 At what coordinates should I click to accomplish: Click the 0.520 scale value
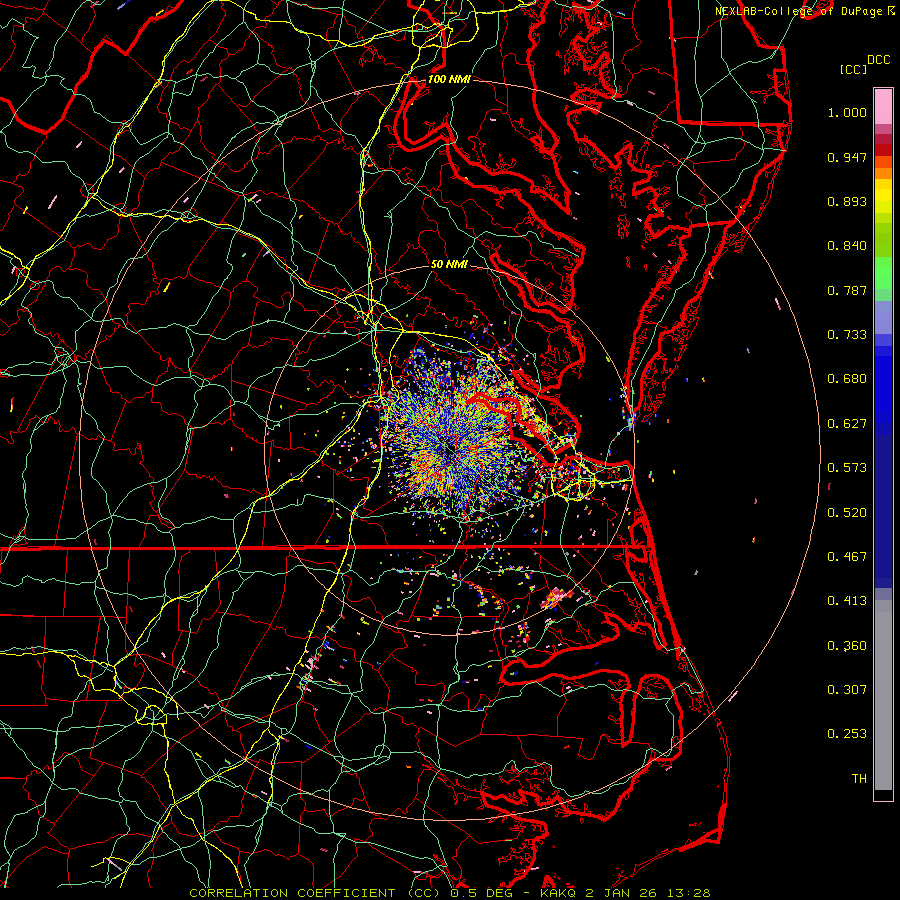pyautogui.click(x=847, y=513)
